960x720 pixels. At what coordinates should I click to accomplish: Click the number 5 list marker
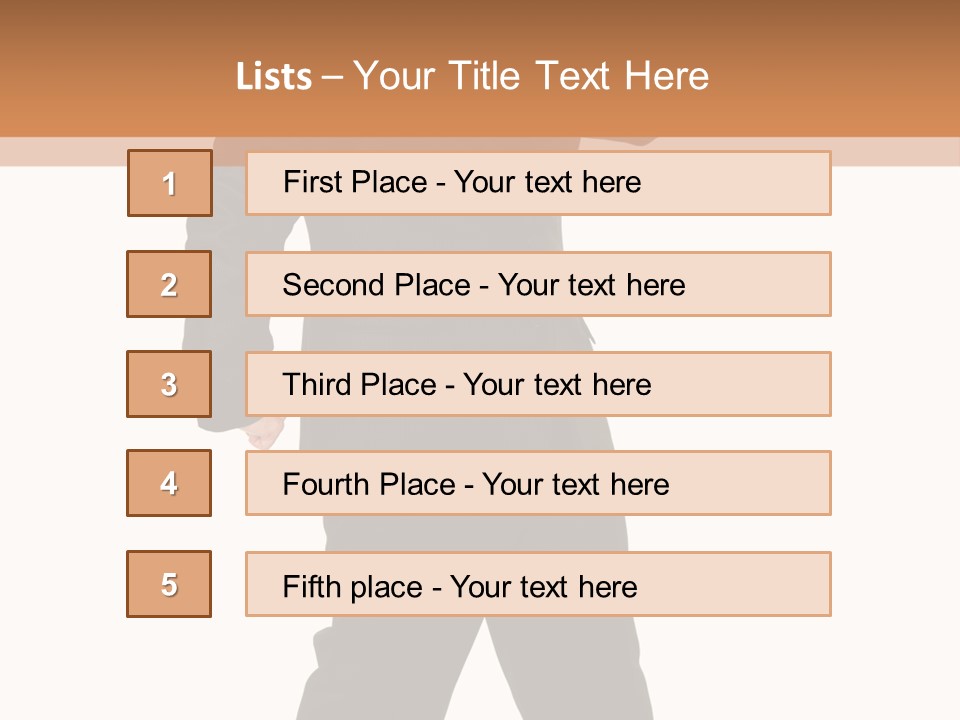coord(169,584)
